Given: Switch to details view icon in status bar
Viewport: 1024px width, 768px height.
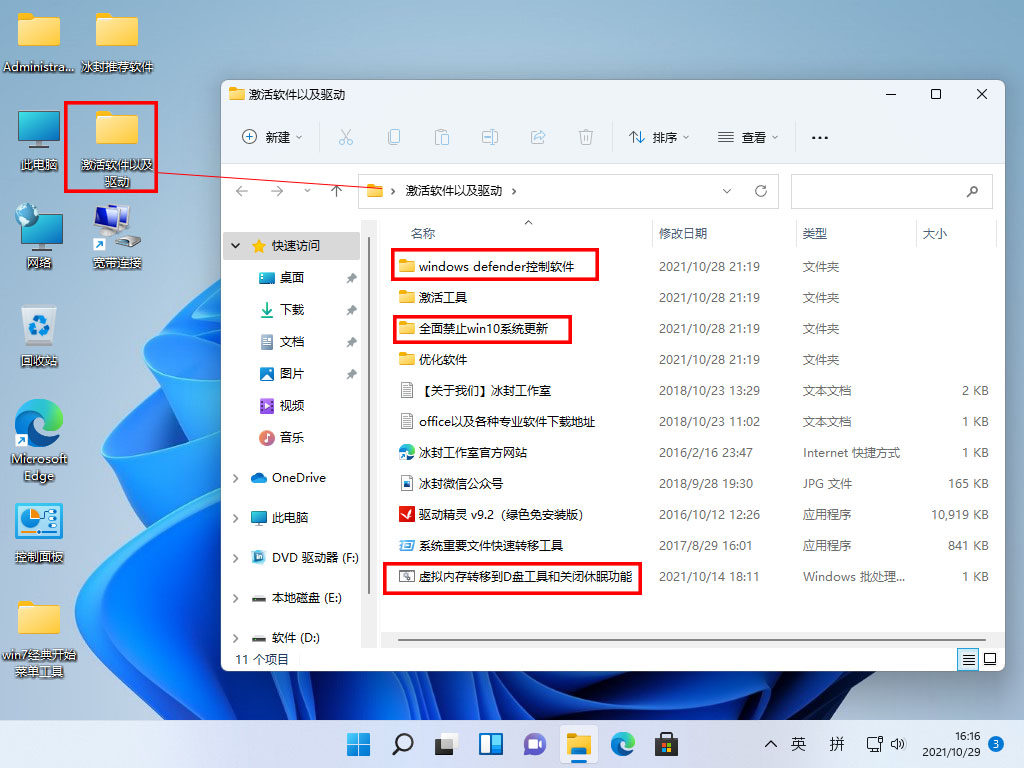Looking at the screenshot, I should pos(968,660).
